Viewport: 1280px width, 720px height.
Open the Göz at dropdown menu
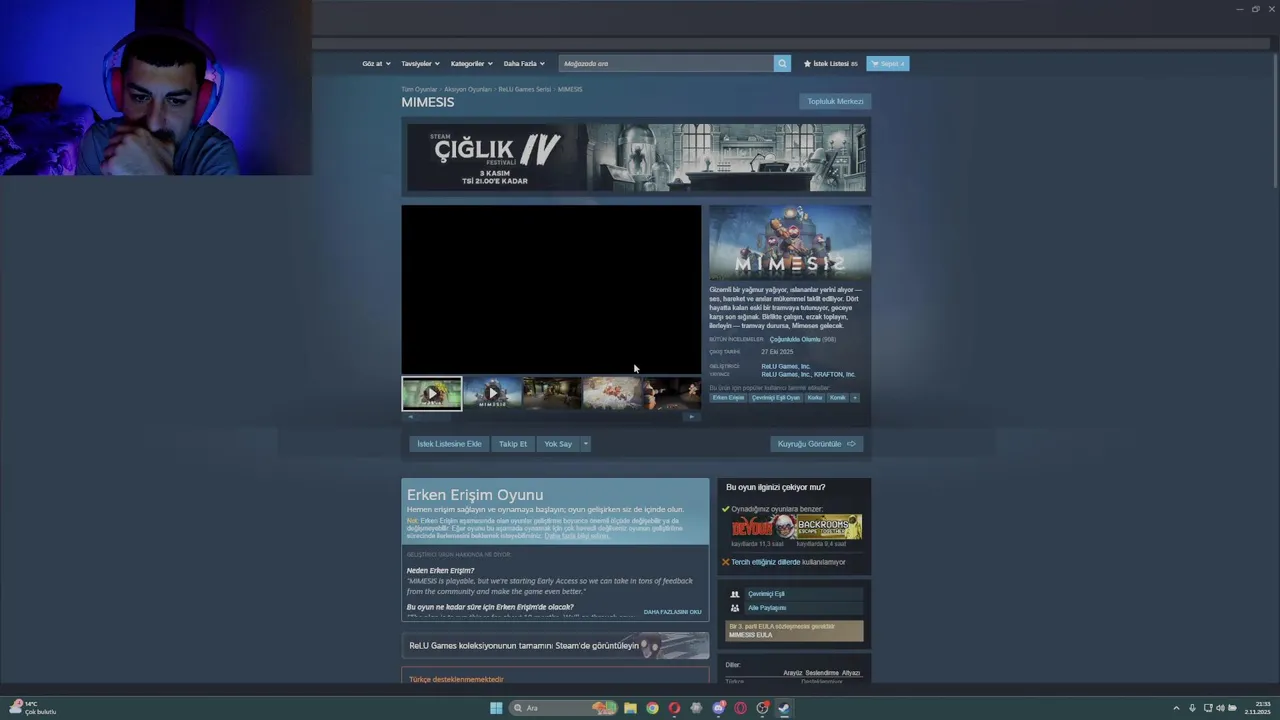(x=376, y=63)
